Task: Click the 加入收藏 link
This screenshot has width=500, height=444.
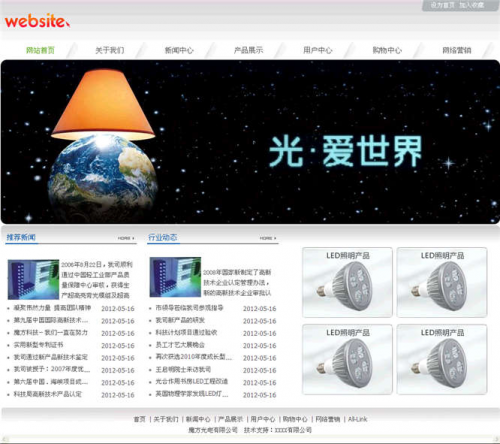Action: click(472, 5)
